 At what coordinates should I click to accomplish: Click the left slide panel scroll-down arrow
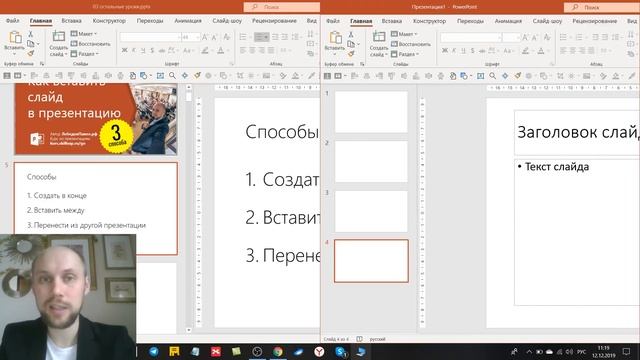189,330
